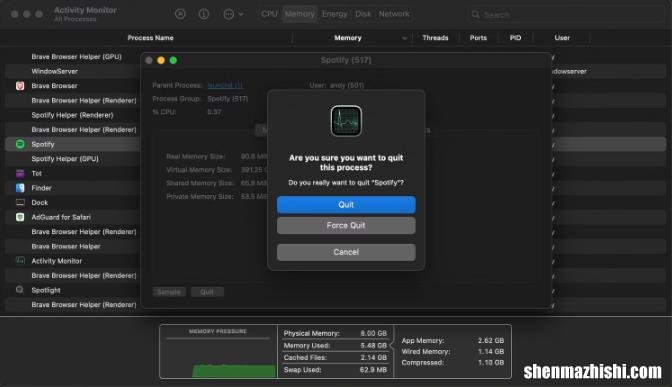This screenshot has height=387, width=672.
Task: Click the Memory Pressure graph
Action: pyautogui.click(x=219, y=351)
